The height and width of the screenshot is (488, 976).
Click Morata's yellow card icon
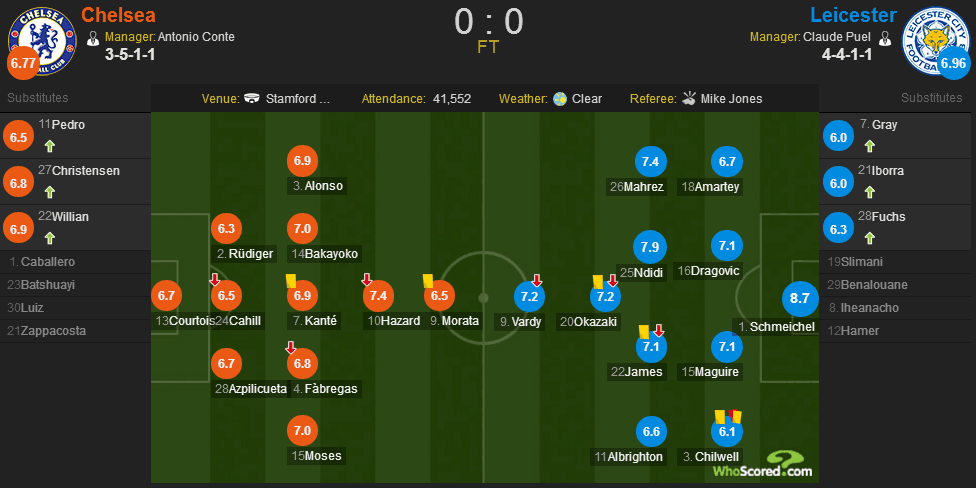[x=427, y=281]
